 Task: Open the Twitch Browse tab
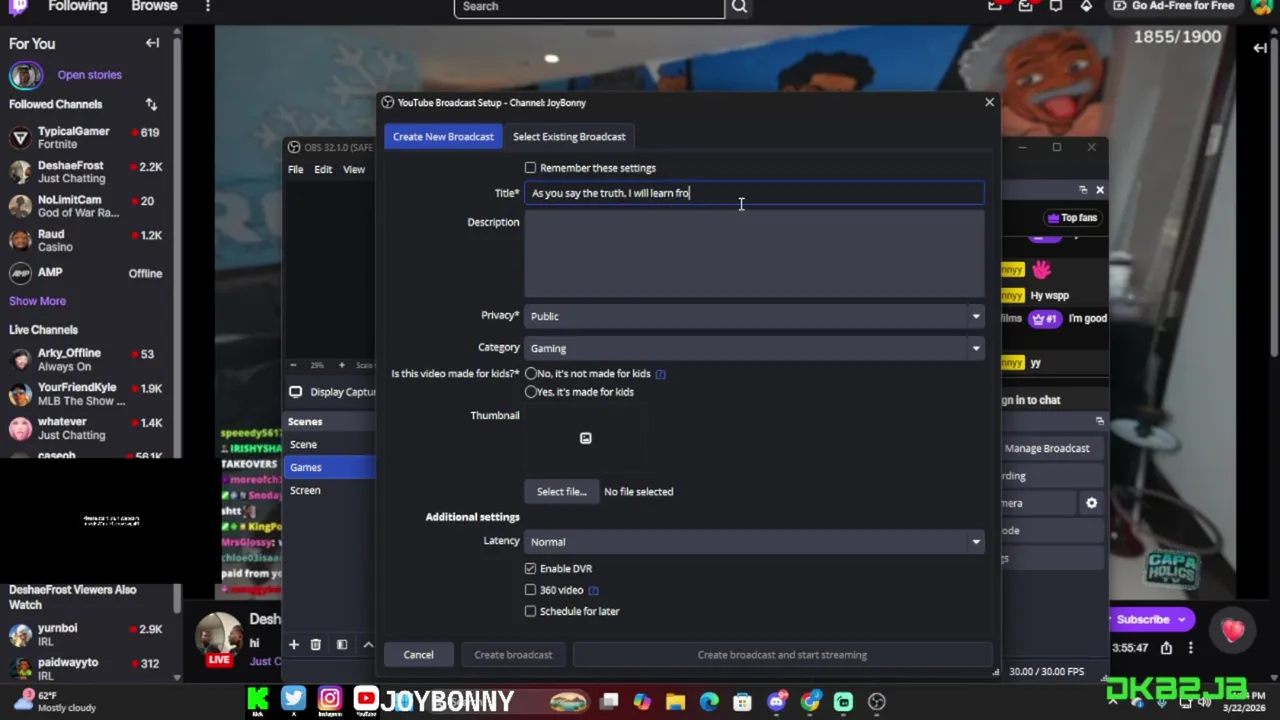pyautogui.click(x=154, y=6)
